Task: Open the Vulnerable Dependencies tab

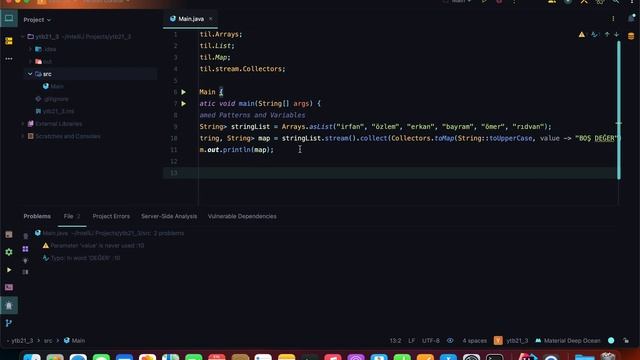Action: (242, 216)
